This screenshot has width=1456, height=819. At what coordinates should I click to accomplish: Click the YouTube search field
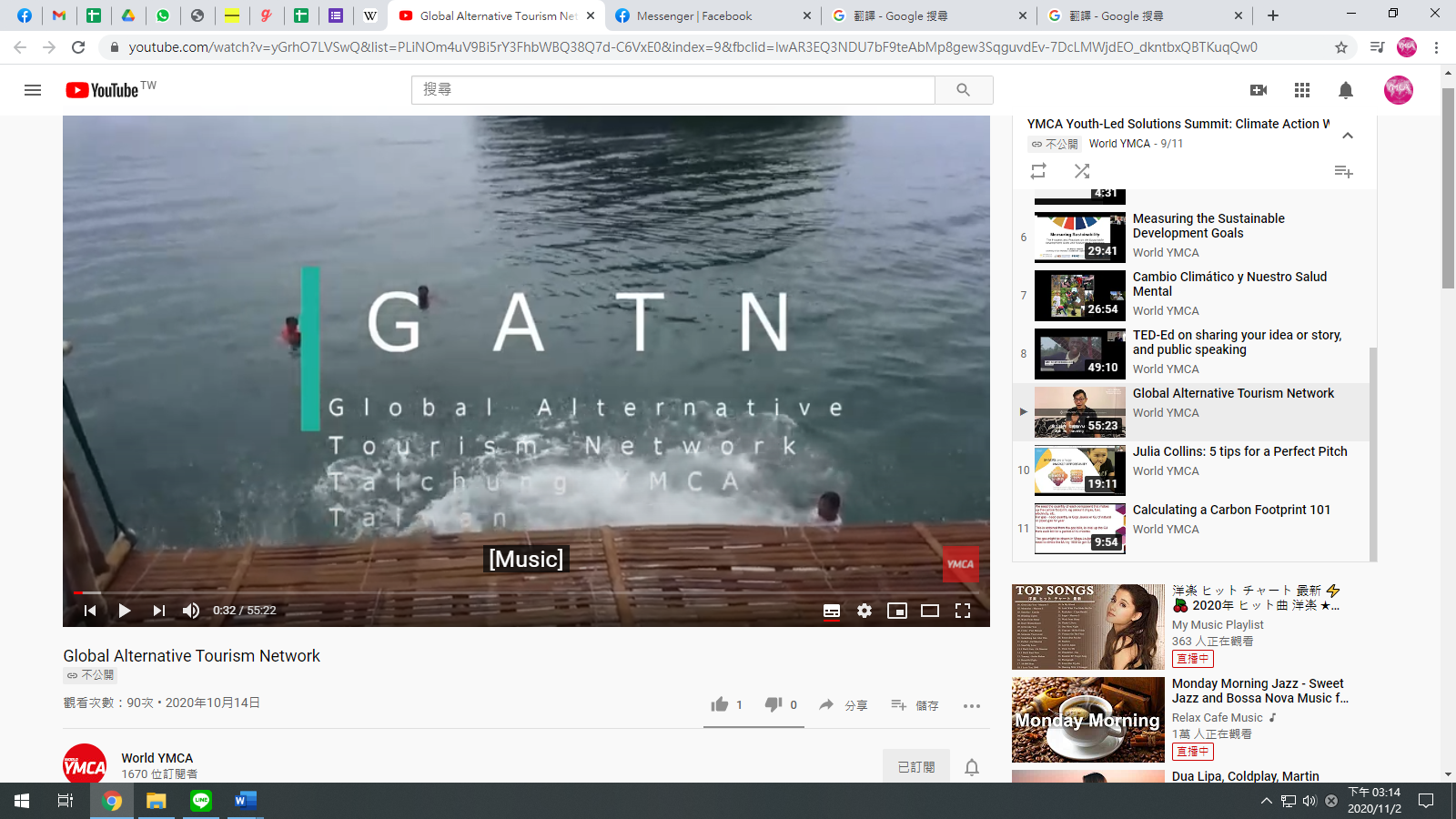pos(673,90)
